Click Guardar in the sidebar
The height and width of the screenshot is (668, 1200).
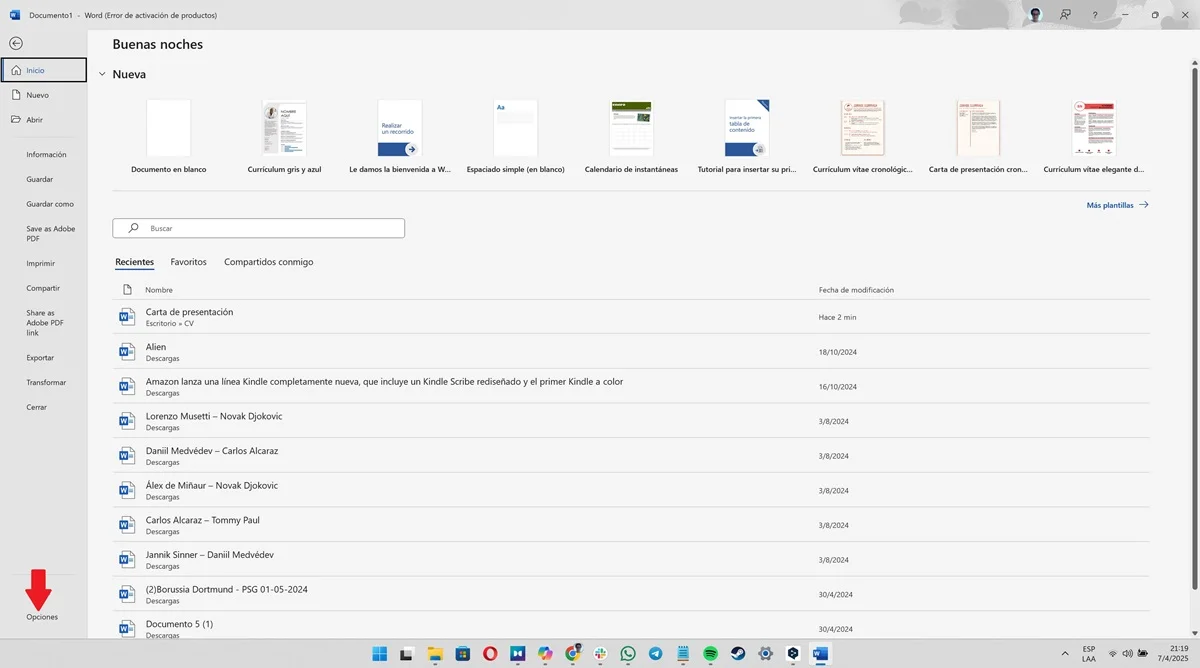coord(40,180)
